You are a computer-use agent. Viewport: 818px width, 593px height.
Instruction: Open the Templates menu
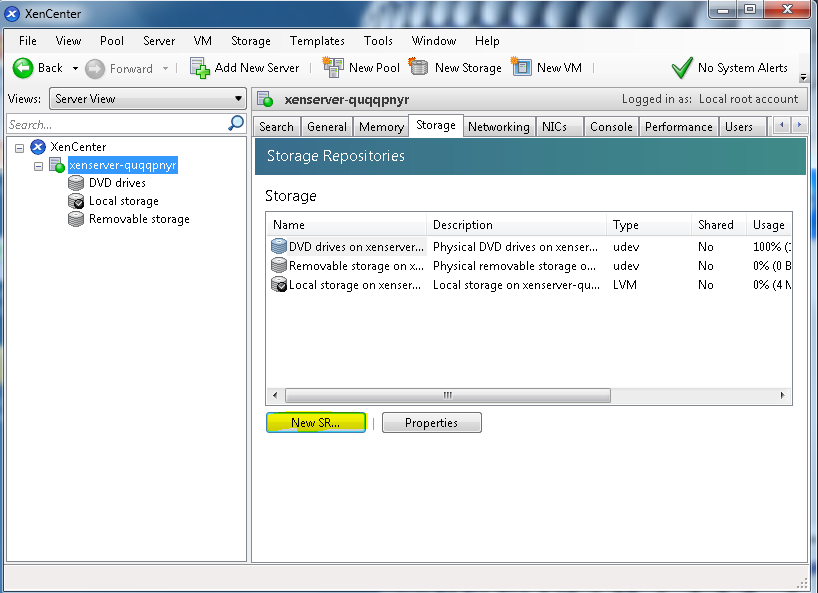tap(317, 41)
